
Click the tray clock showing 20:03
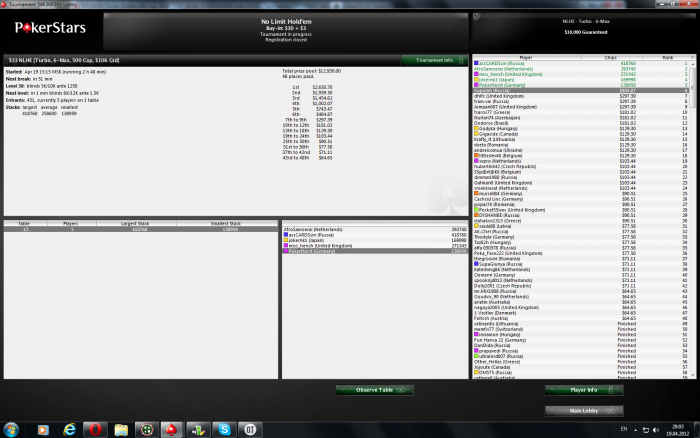(x=677, y=430)
